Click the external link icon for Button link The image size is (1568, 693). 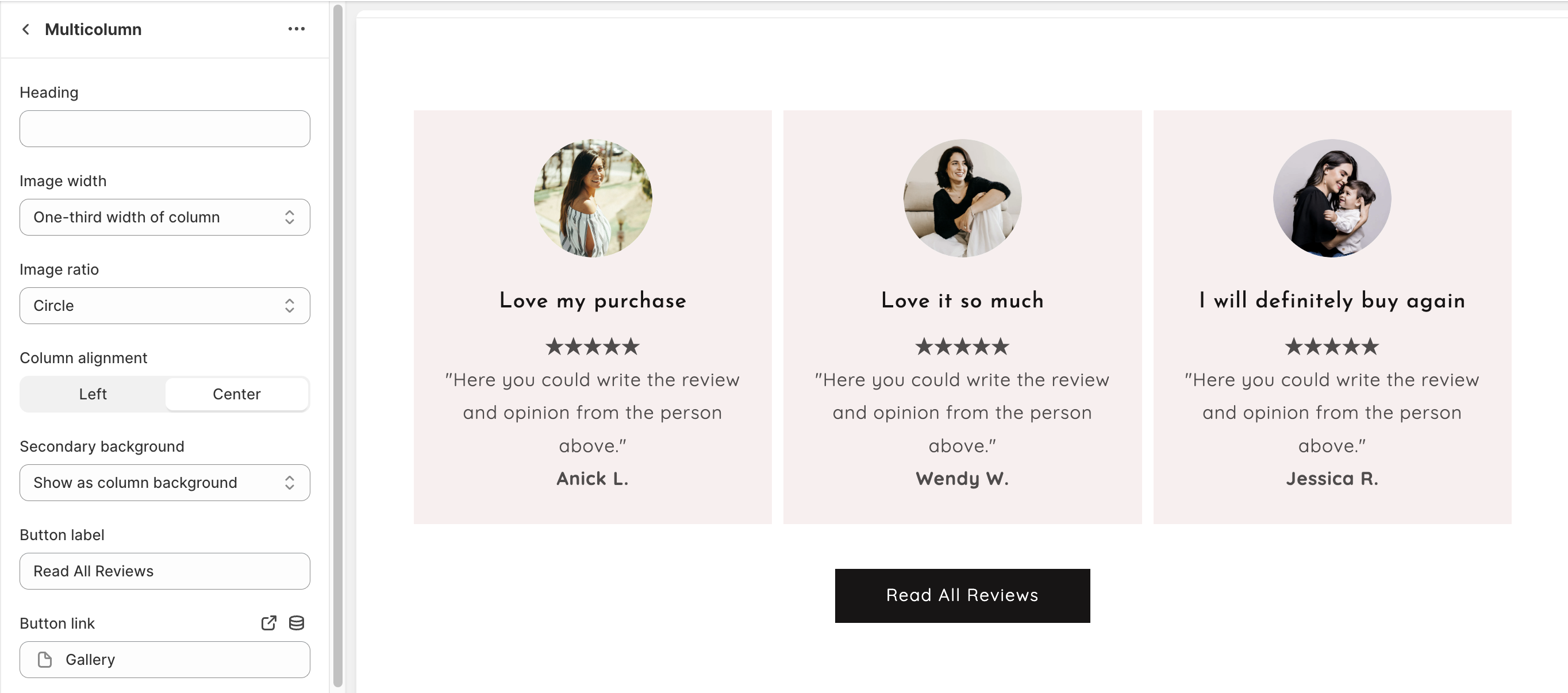pyautogui.click(x=268, y=623)
